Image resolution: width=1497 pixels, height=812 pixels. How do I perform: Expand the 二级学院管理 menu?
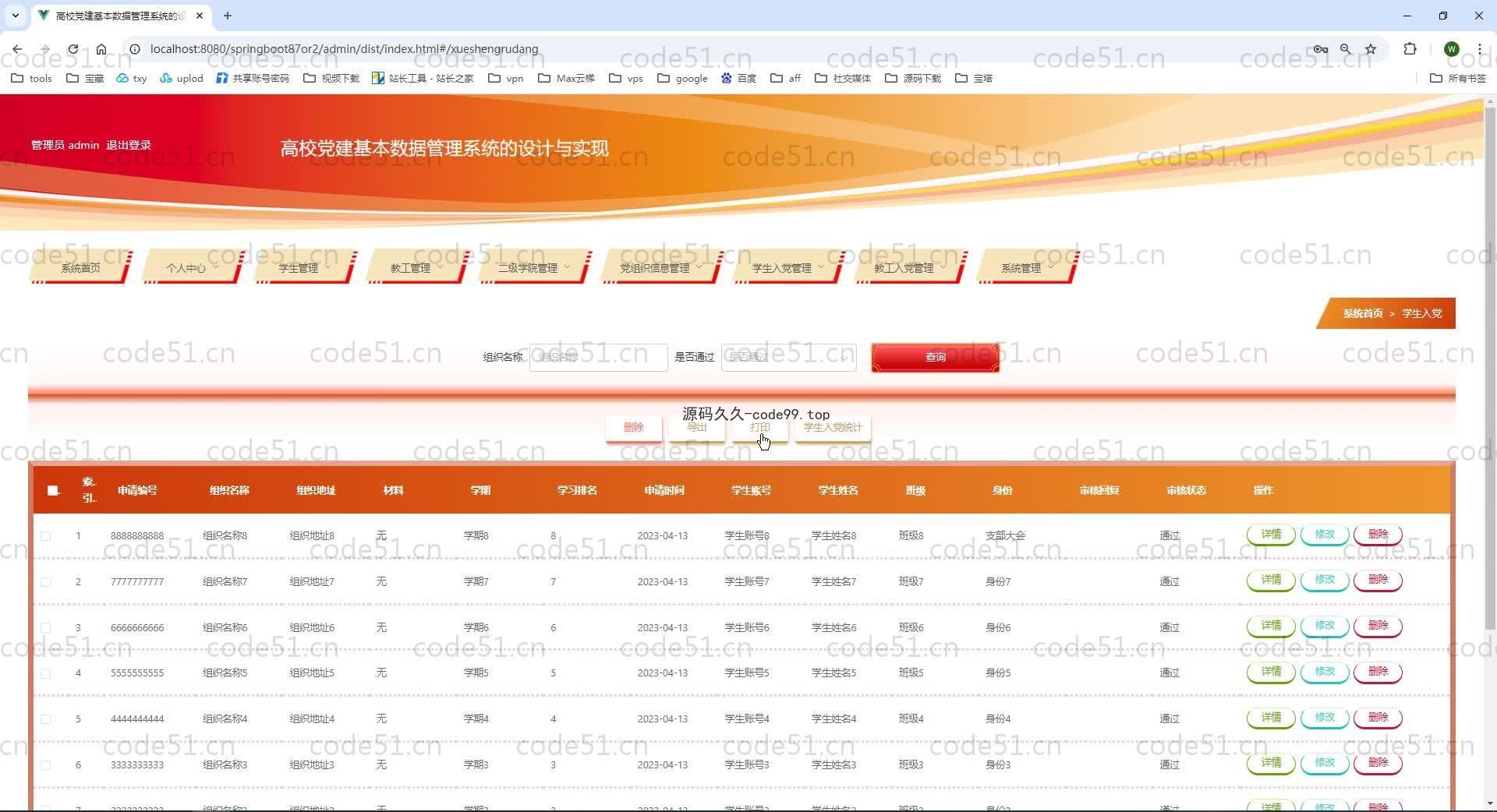click(534, 267)
